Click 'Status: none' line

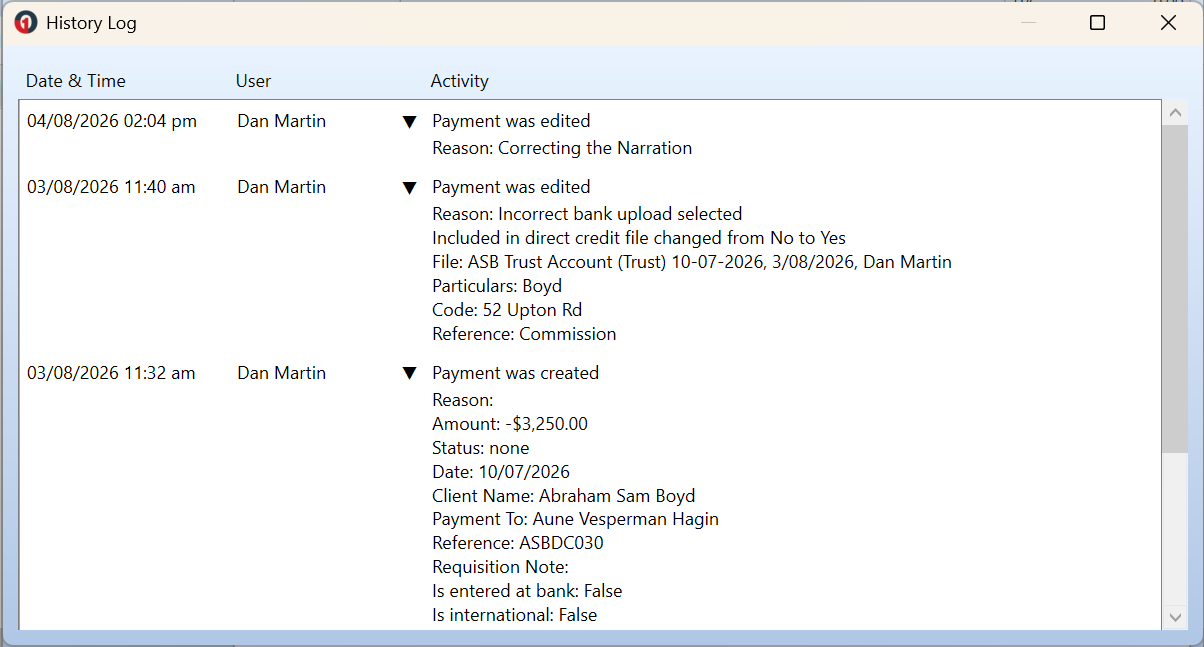pos(481,448)
